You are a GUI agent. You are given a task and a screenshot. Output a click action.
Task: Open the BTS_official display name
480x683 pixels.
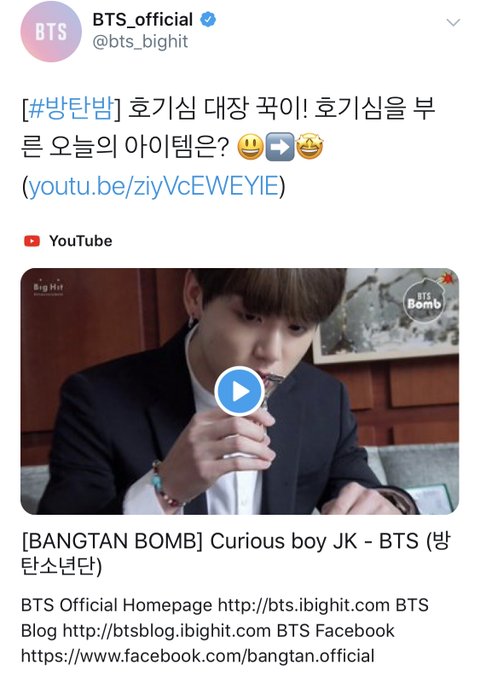tap(142, 20)
